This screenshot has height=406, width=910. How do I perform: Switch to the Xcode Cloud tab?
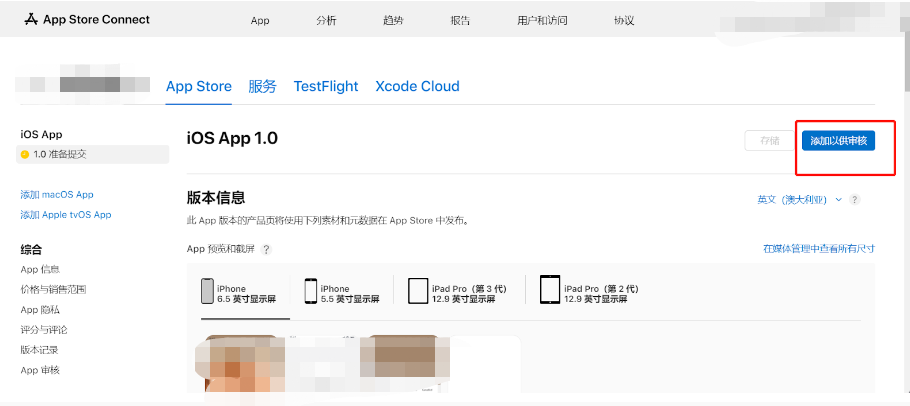(417, 86)
